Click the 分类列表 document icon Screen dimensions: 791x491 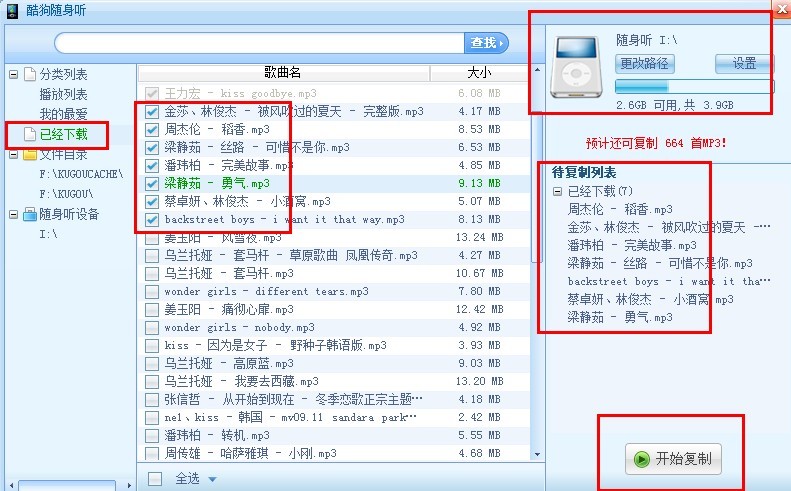[x=28, y=75]
